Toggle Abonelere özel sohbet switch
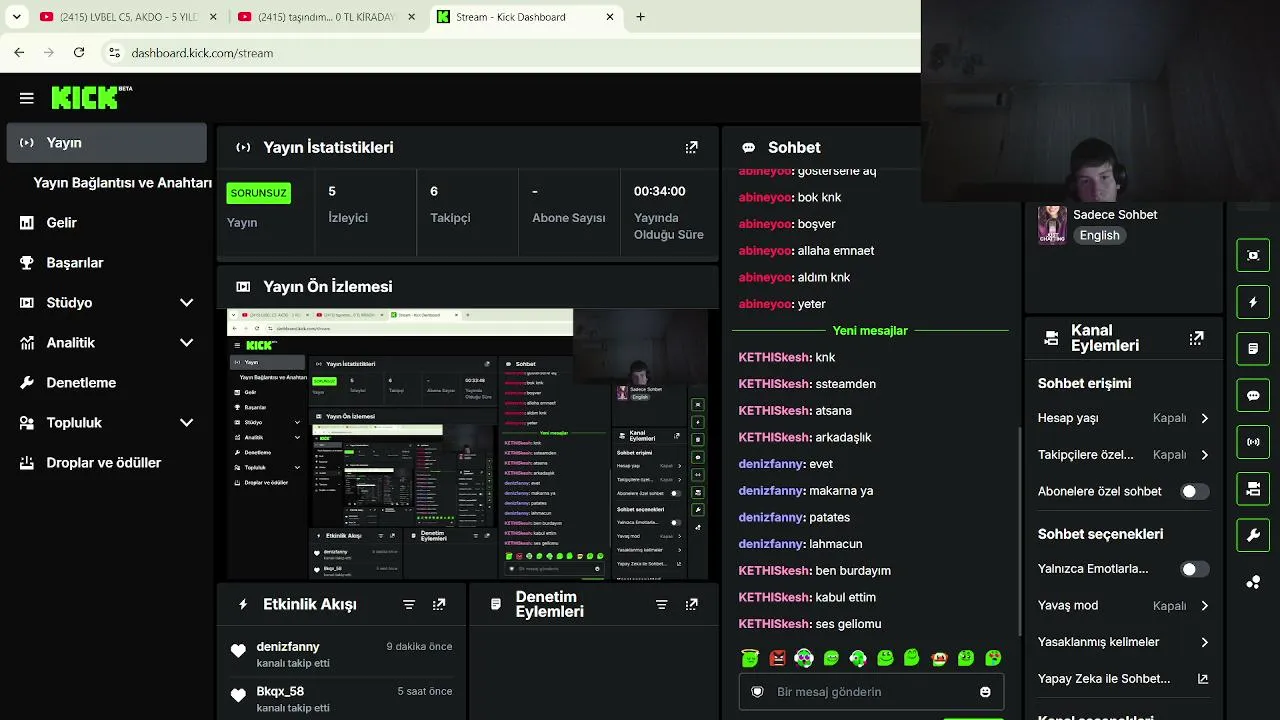 [1195, 492]
